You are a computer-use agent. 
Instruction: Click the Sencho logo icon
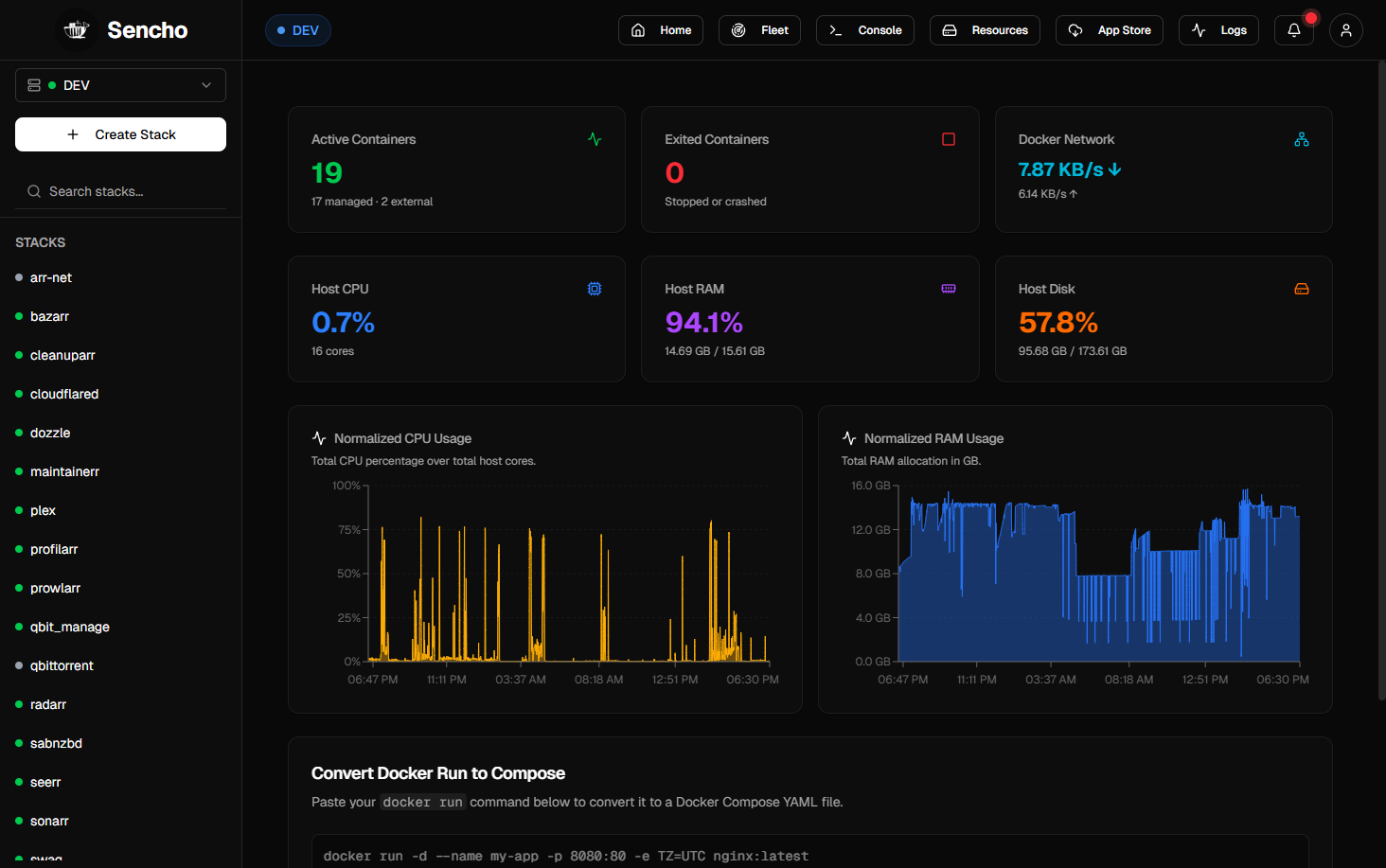point(77,30)
